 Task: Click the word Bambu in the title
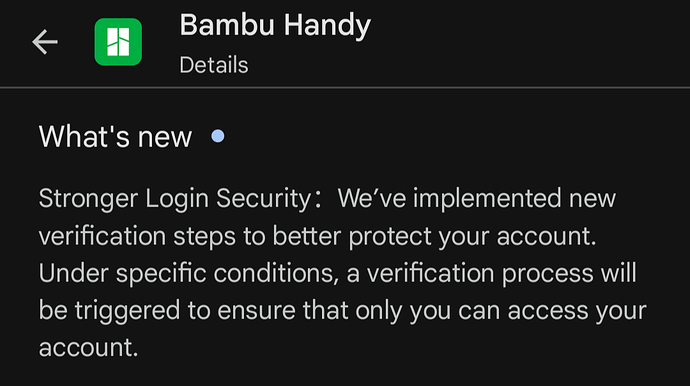(227, 25)
